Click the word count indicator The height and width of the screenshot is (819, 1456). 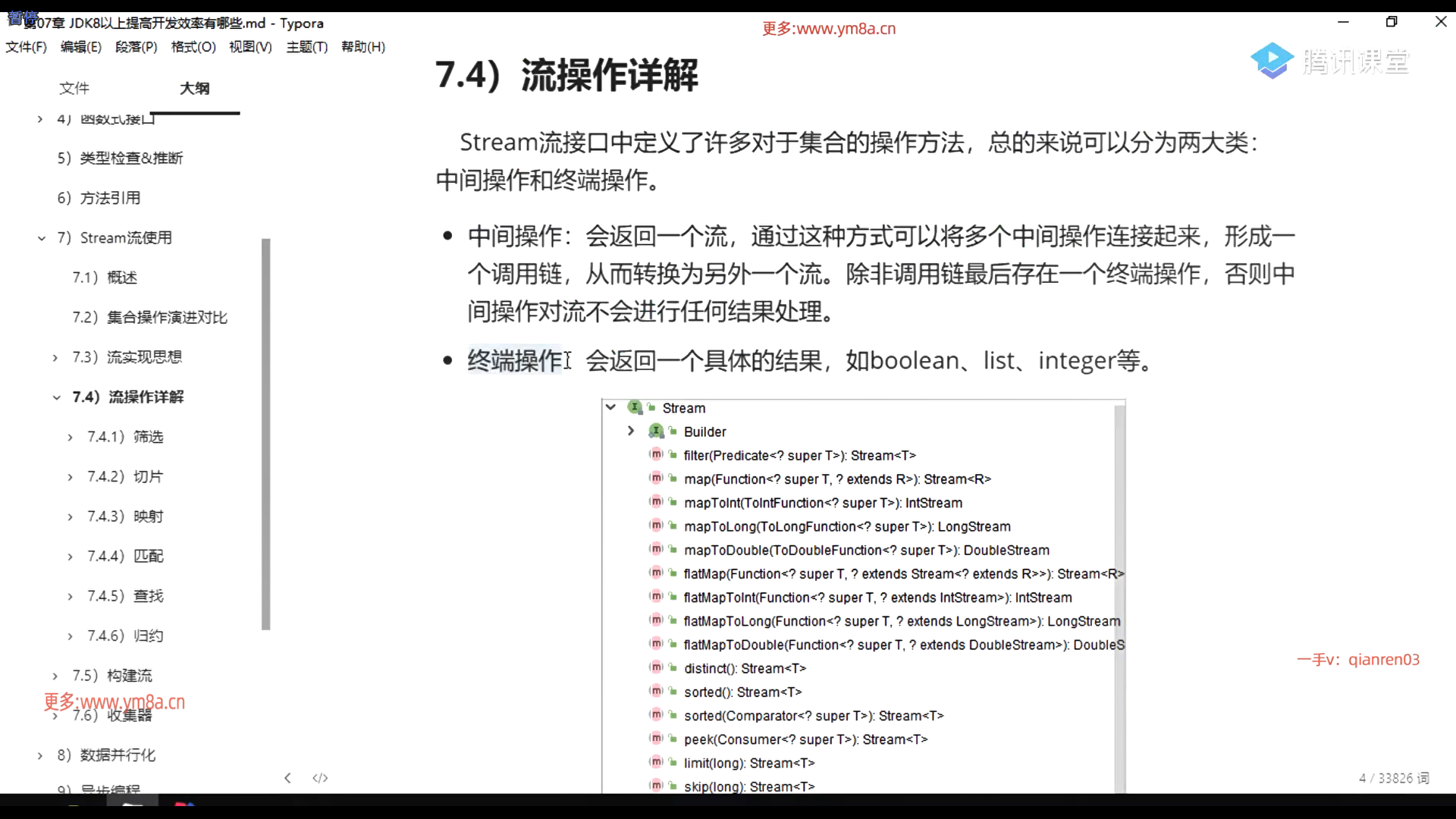coord(1393,778)
